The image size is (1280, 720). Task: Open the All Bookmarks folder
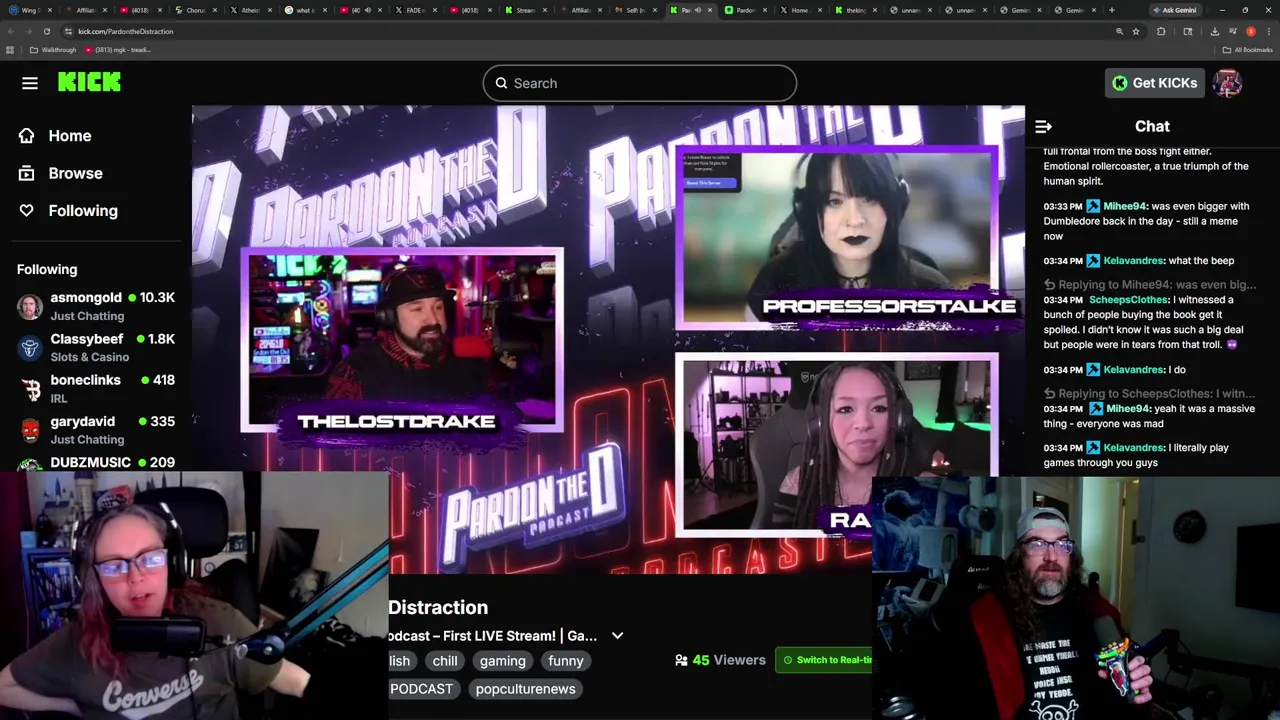pos(1248,50)
